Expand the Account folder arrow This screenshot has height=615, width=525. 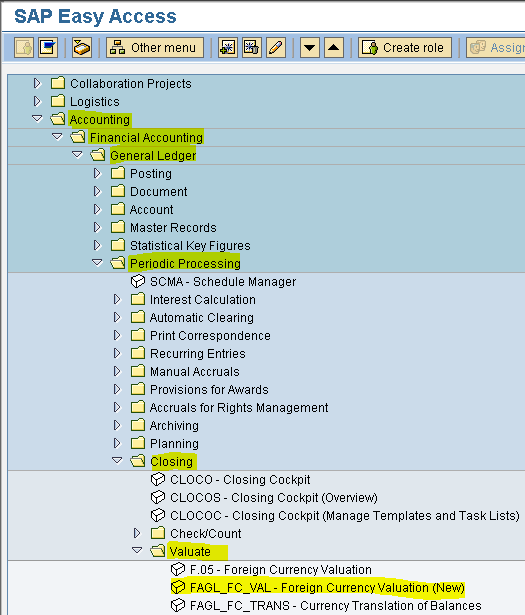(x=97, y=209)
